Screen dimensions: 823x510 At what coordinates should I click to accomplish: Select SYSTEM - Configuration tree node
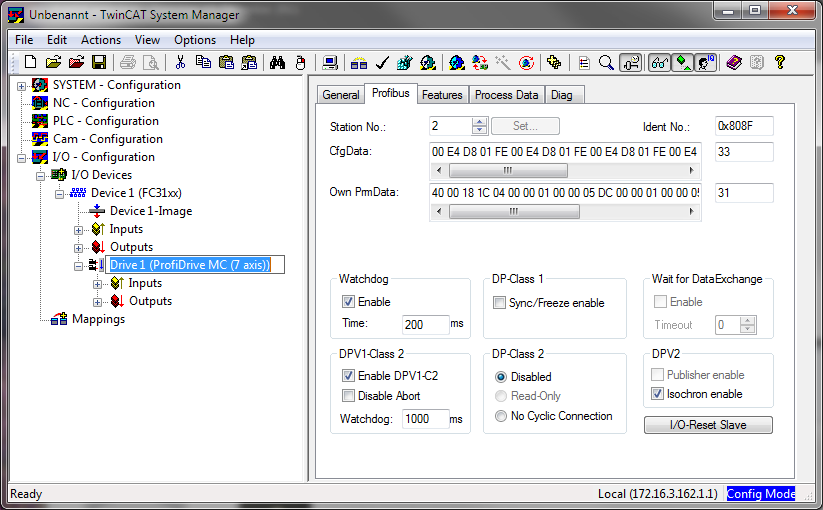pos(117,85)
